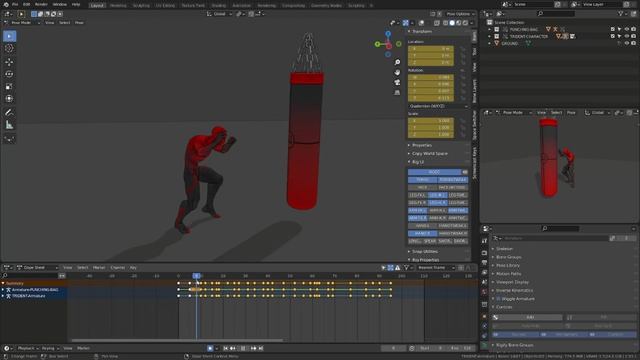
Task: Toggle TRIDENT CHARACTER exclude checkbox
Action: [613, 36]
